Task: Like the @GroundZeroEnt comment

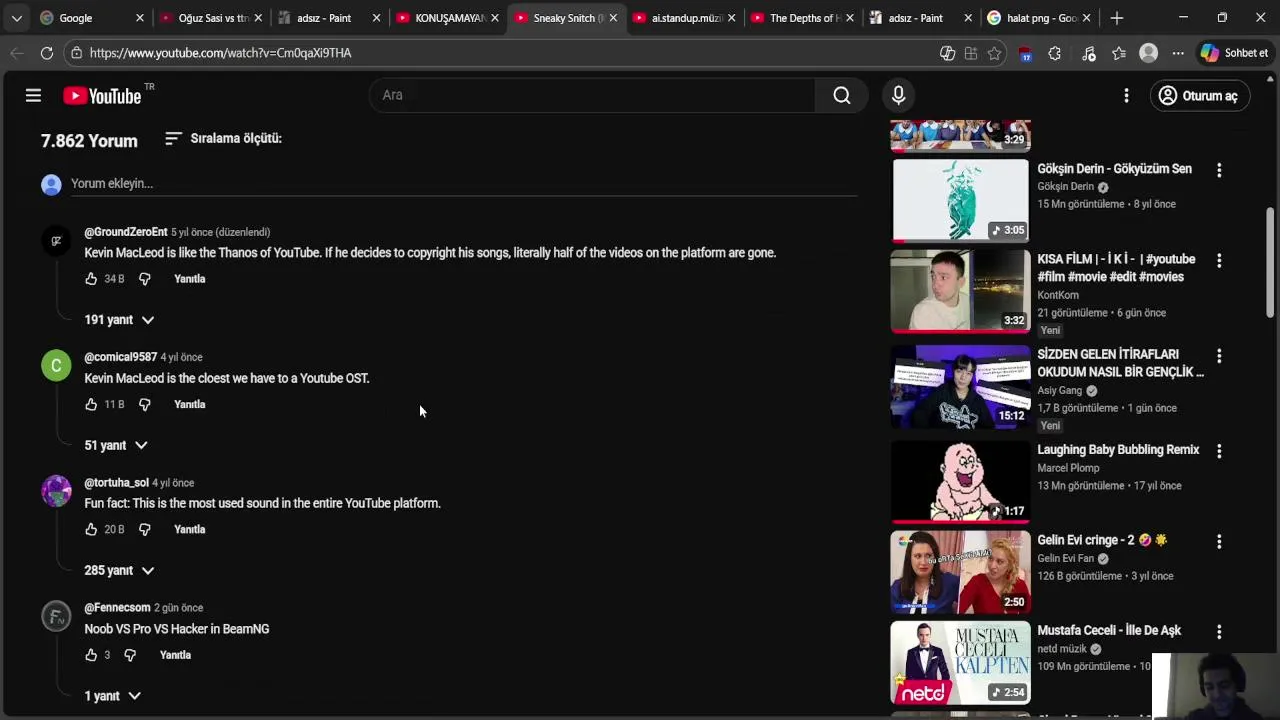Action: click(91, 279)
